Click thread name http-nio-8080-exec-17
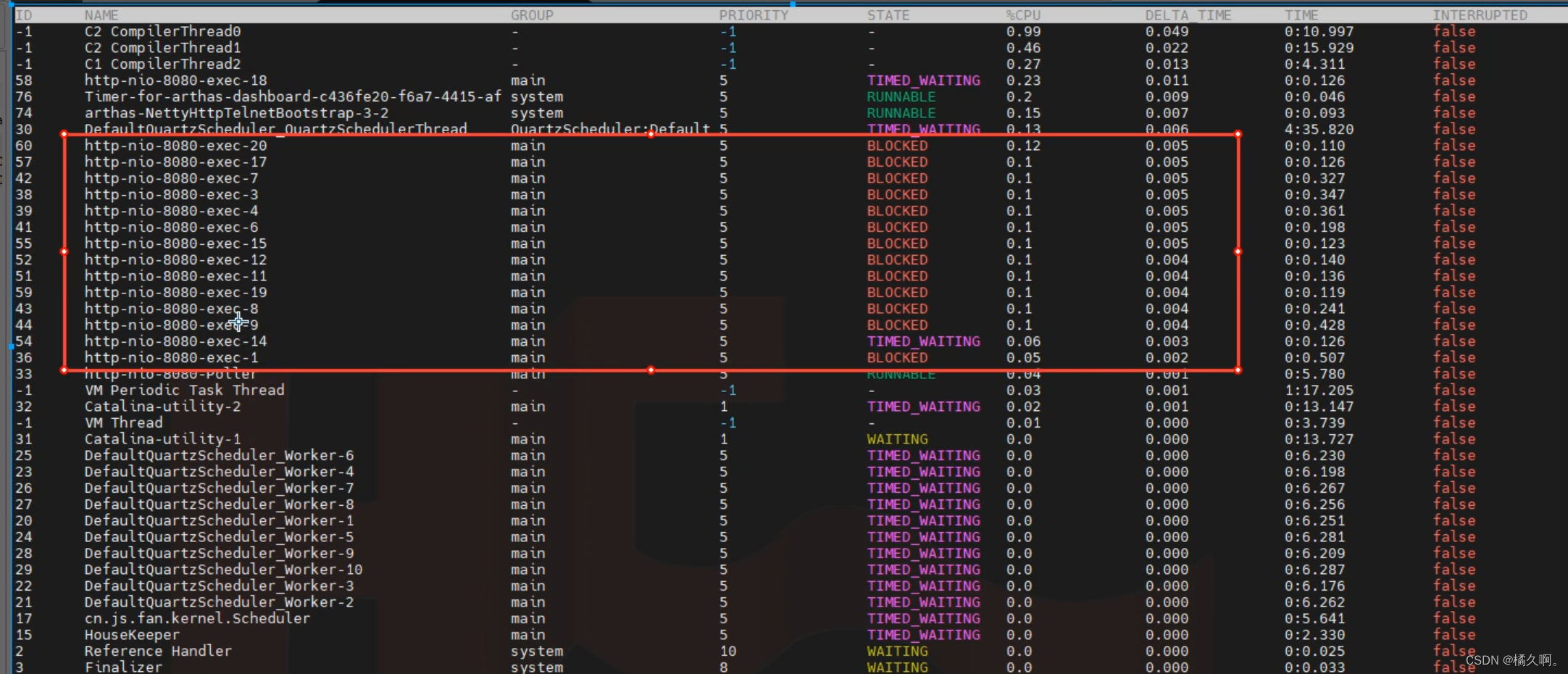1568x674 pixels. pyautogui.click(x=175, y=162)
